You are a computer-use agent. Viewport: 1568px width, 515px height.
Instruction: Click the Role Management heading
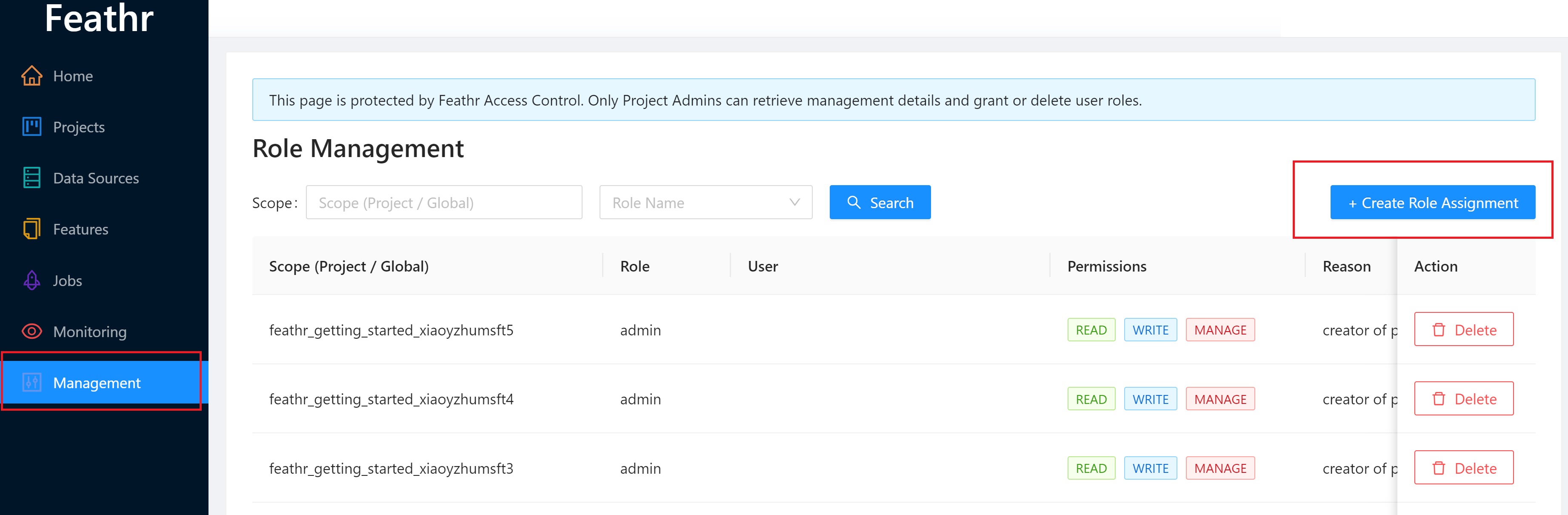[358, 148]
